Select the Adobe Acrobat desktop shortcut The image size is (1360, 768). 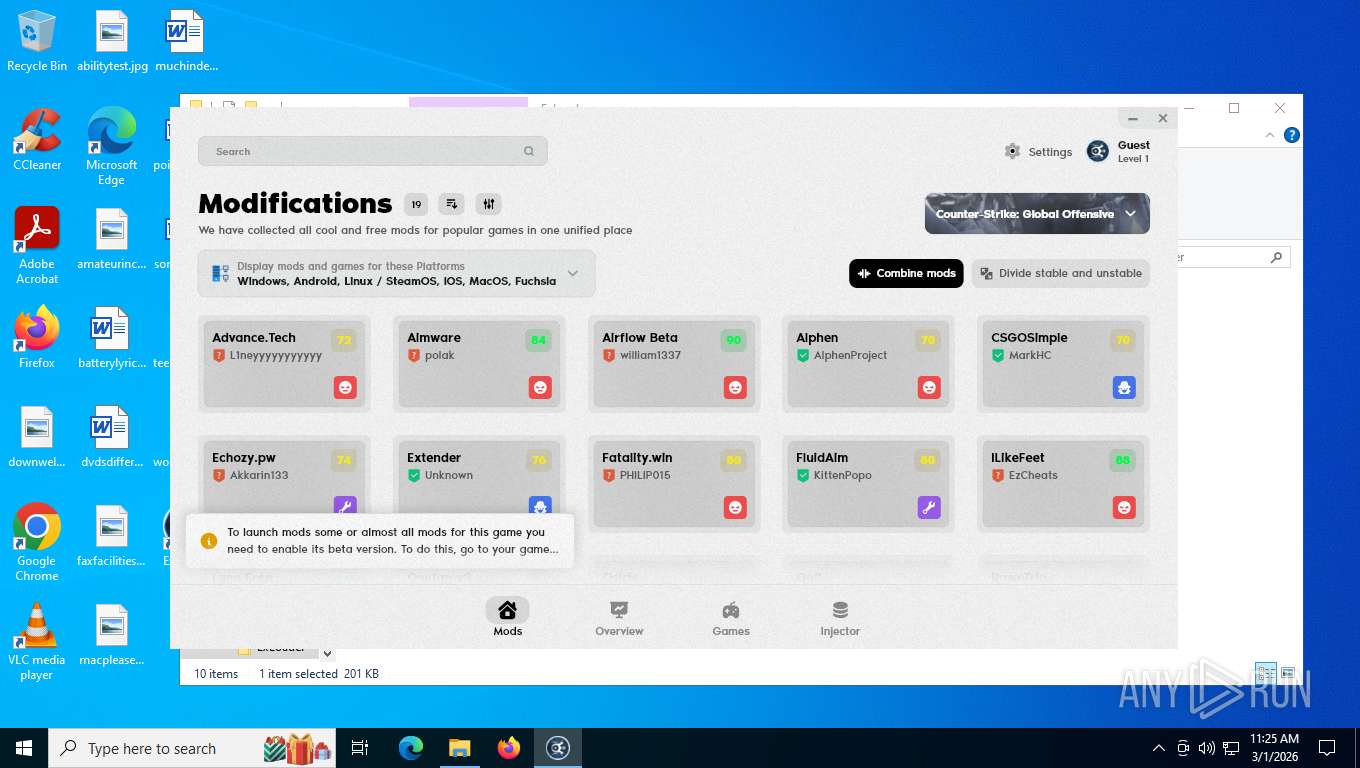pyautogui.click(x=37, y=246)
